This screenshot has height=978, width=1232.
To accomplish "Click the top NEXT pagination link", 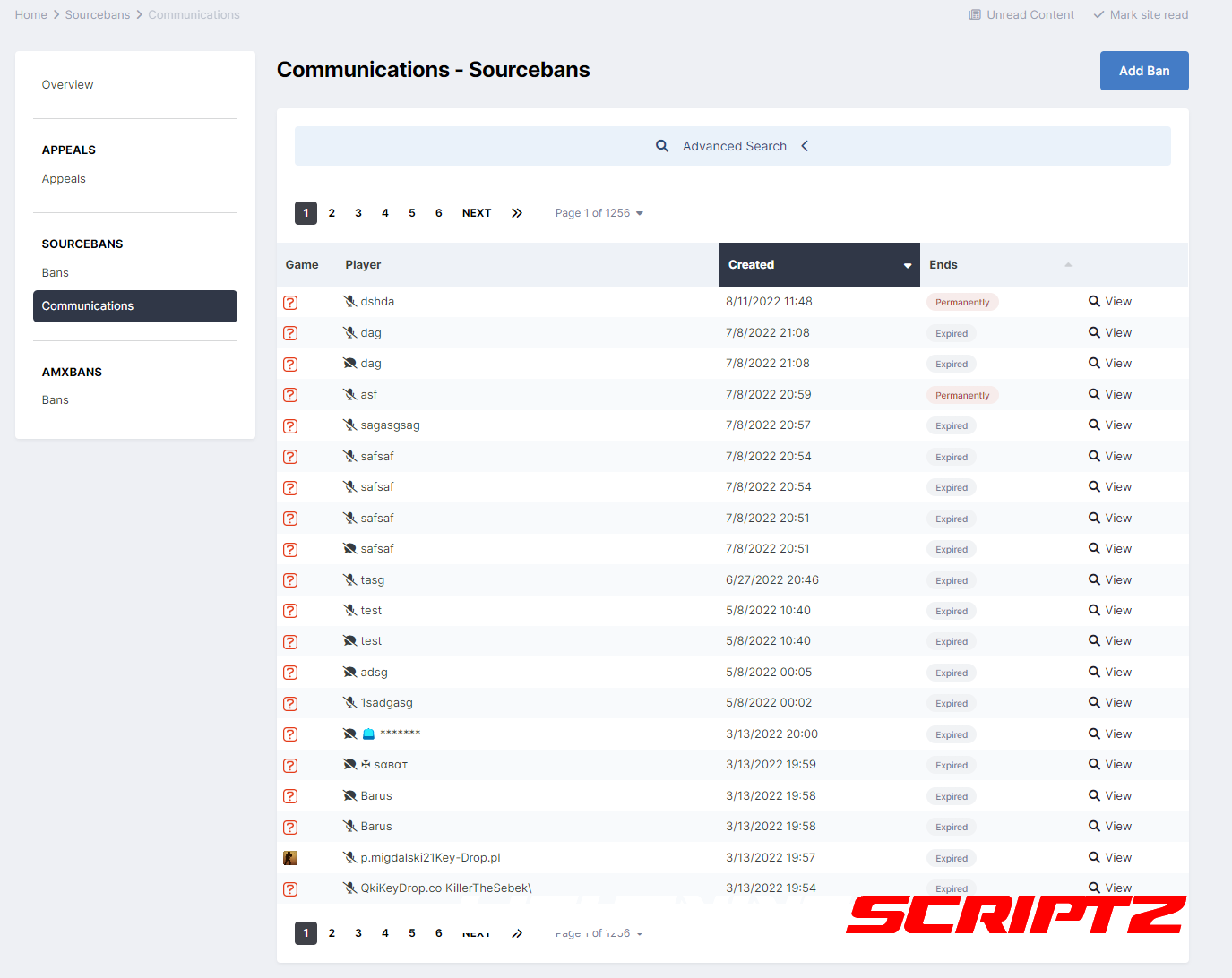I will [476, 213].
